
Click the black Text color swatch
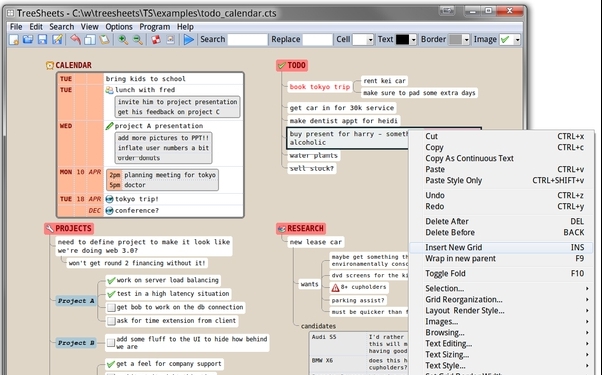pyautogui.click(x=402, y=40)
